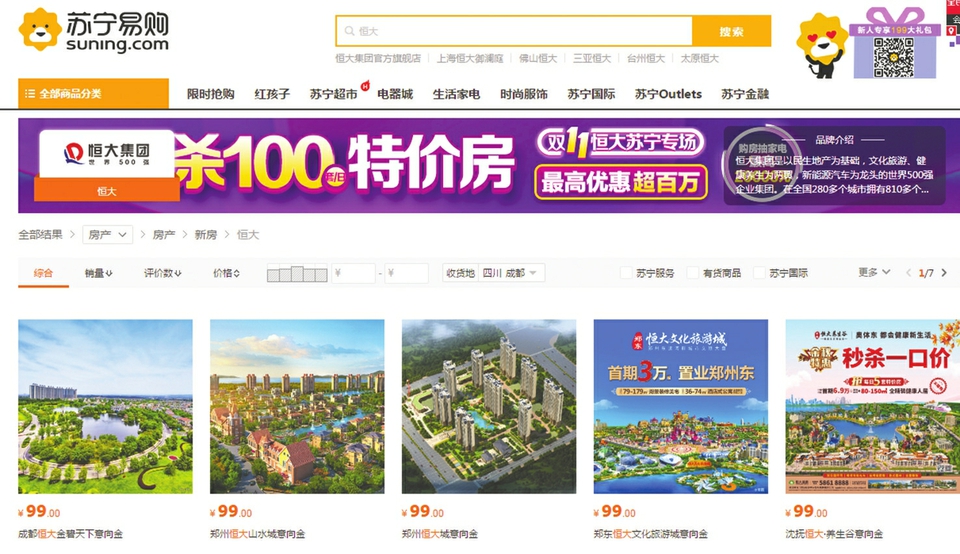Click the price distribution bar chart
Screen dimensions: 960x554
[297, 274]
